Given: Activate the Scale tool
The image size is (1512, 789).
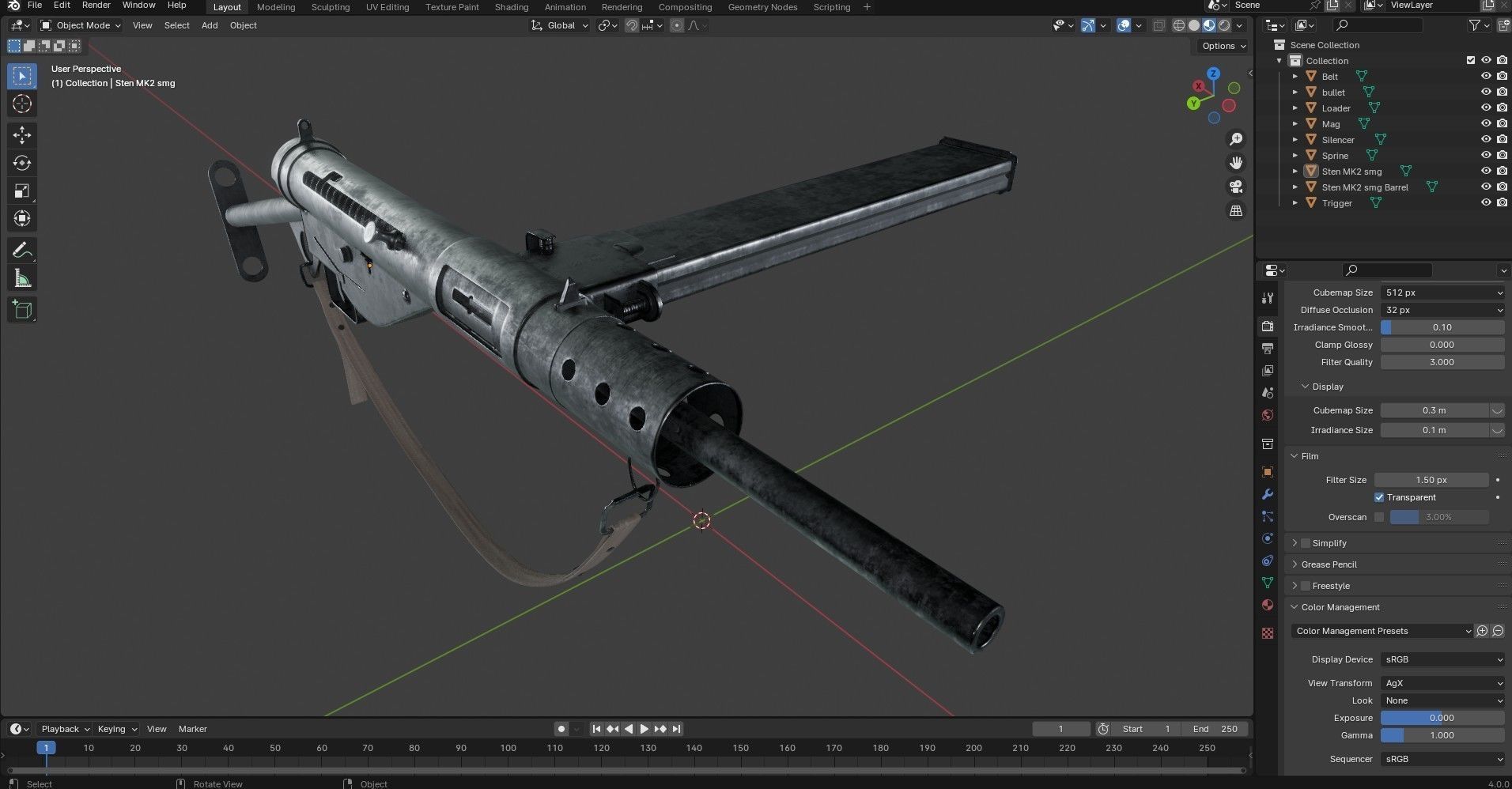Looking at the screenshot, I should (x=22, y=191).
